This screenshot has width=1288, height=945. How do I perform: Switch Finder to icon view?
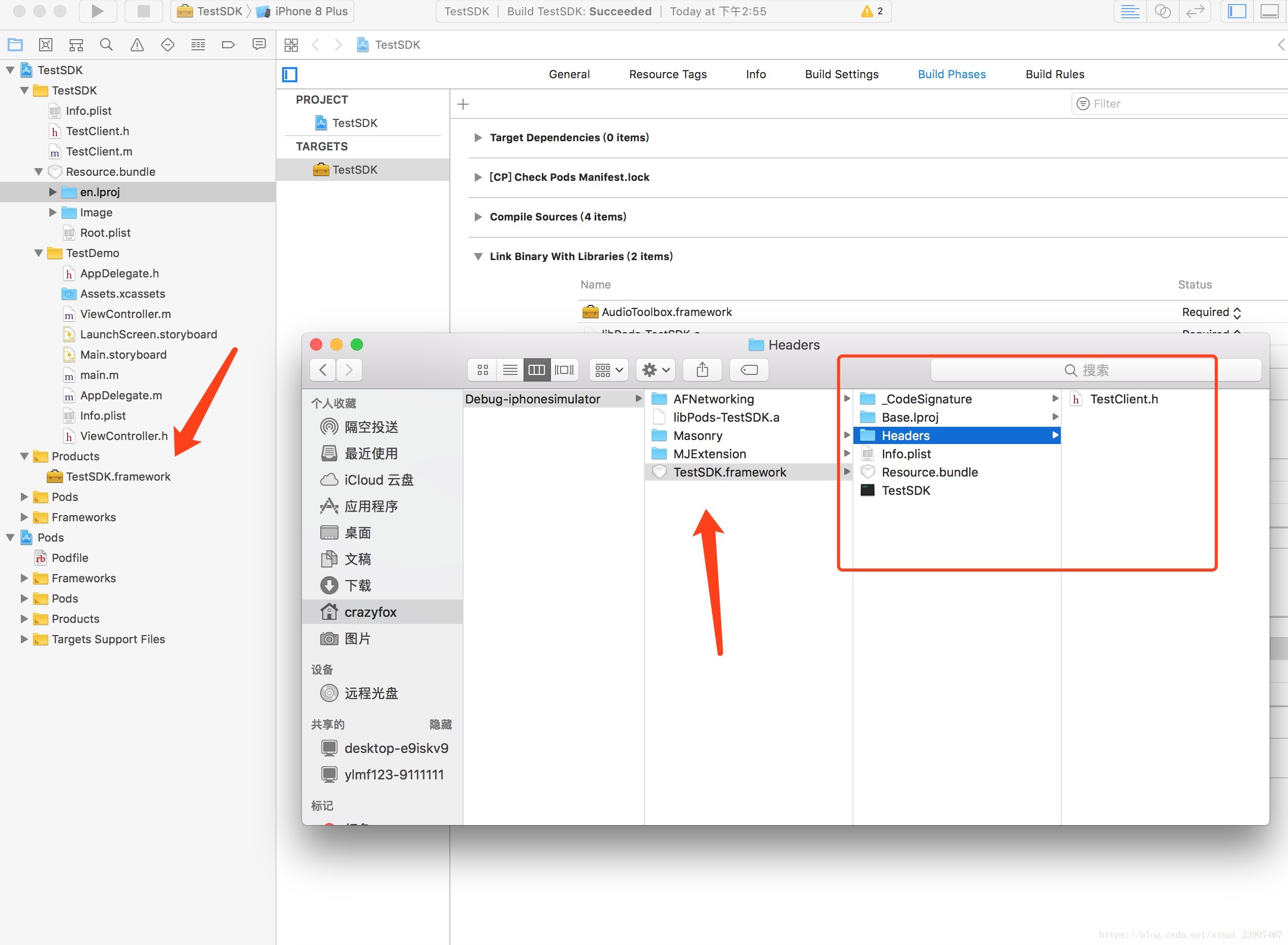pyautogui.click(x=482, y=370)
